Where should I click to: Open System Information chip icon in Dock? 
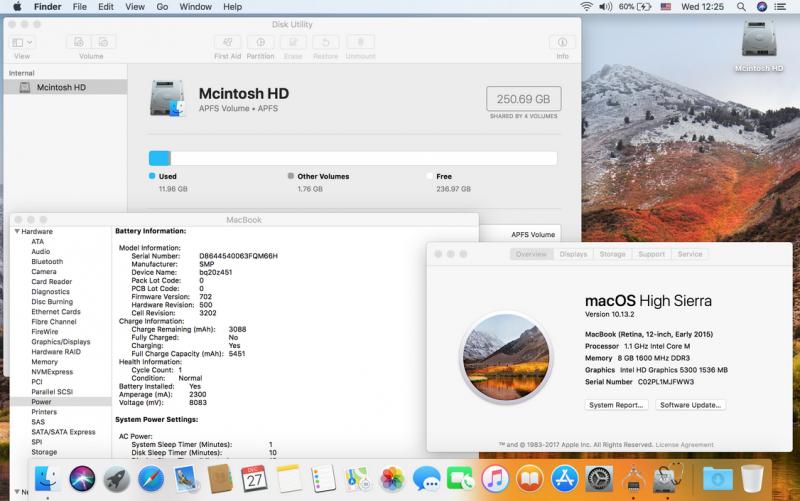tap(633, 479)
